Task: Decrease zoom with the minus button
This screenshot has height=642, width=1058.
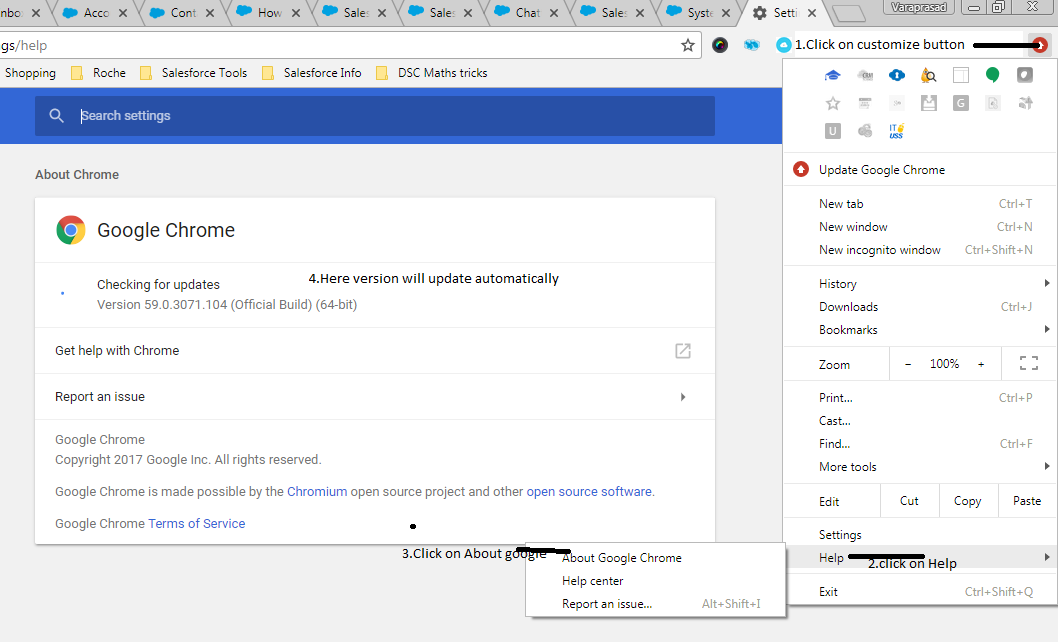Action: 908,364
